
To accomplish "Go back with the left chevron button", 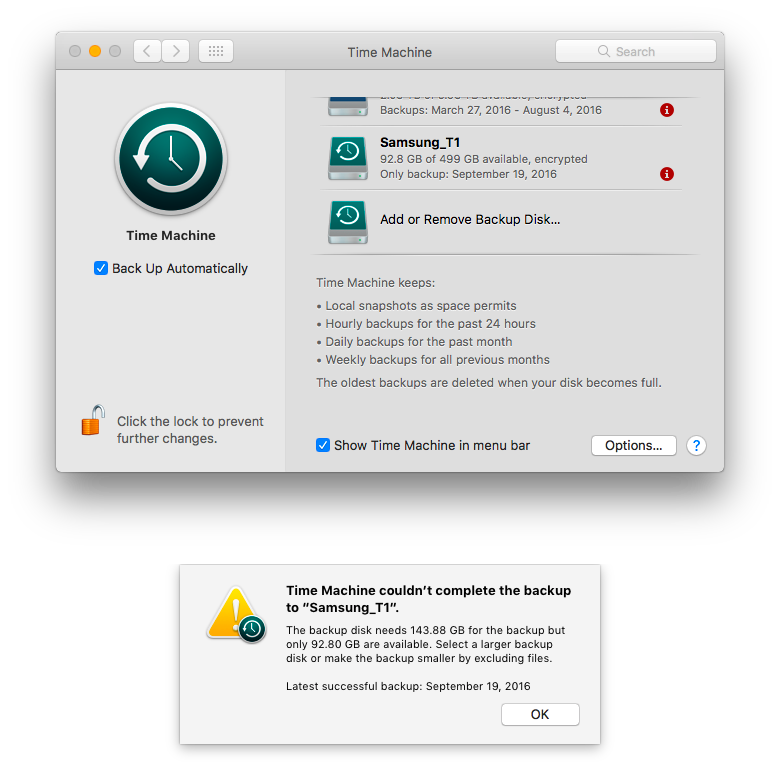I will (147, 51).
